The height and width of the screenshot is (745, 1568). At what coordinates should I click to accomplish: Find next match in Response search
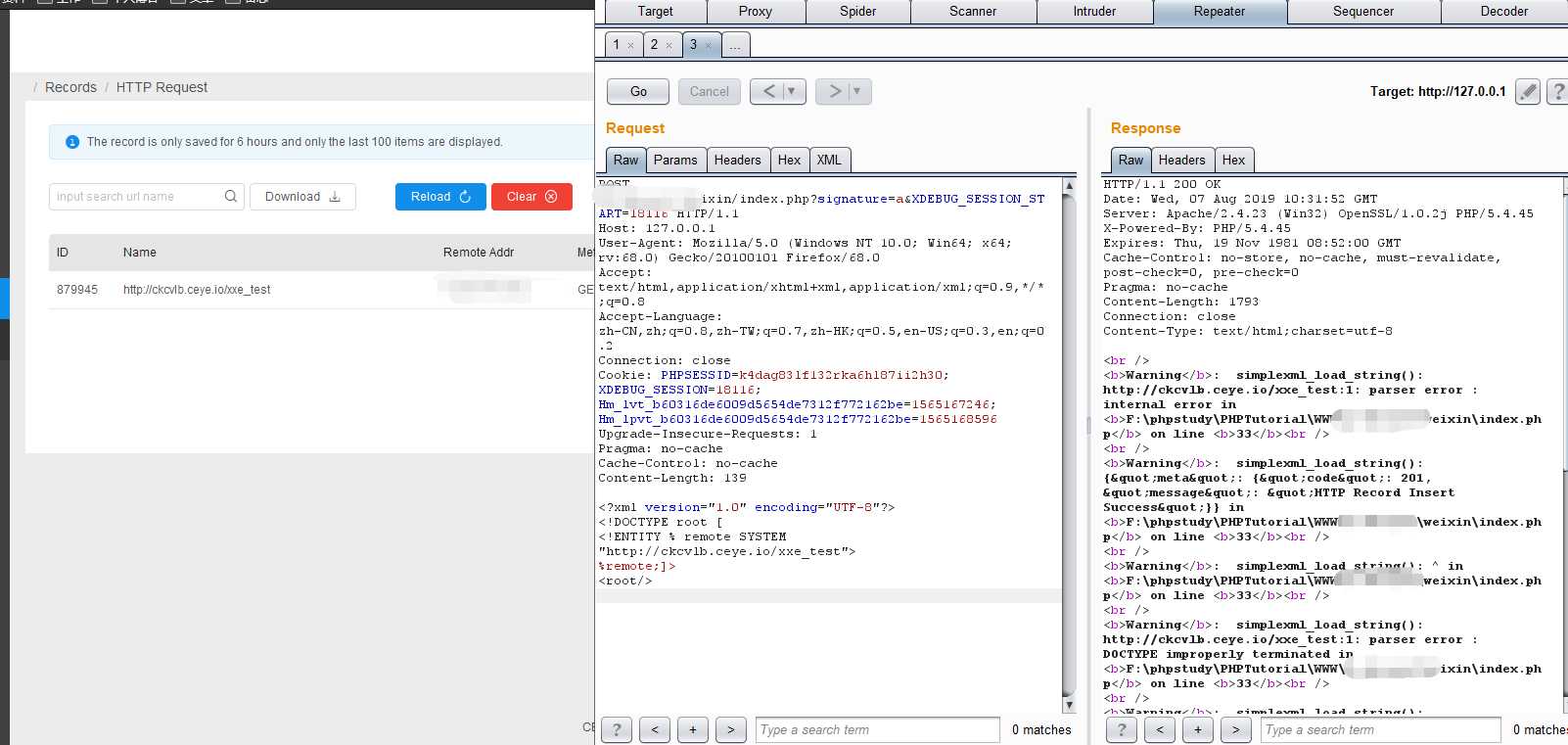tap(1236, 729)
